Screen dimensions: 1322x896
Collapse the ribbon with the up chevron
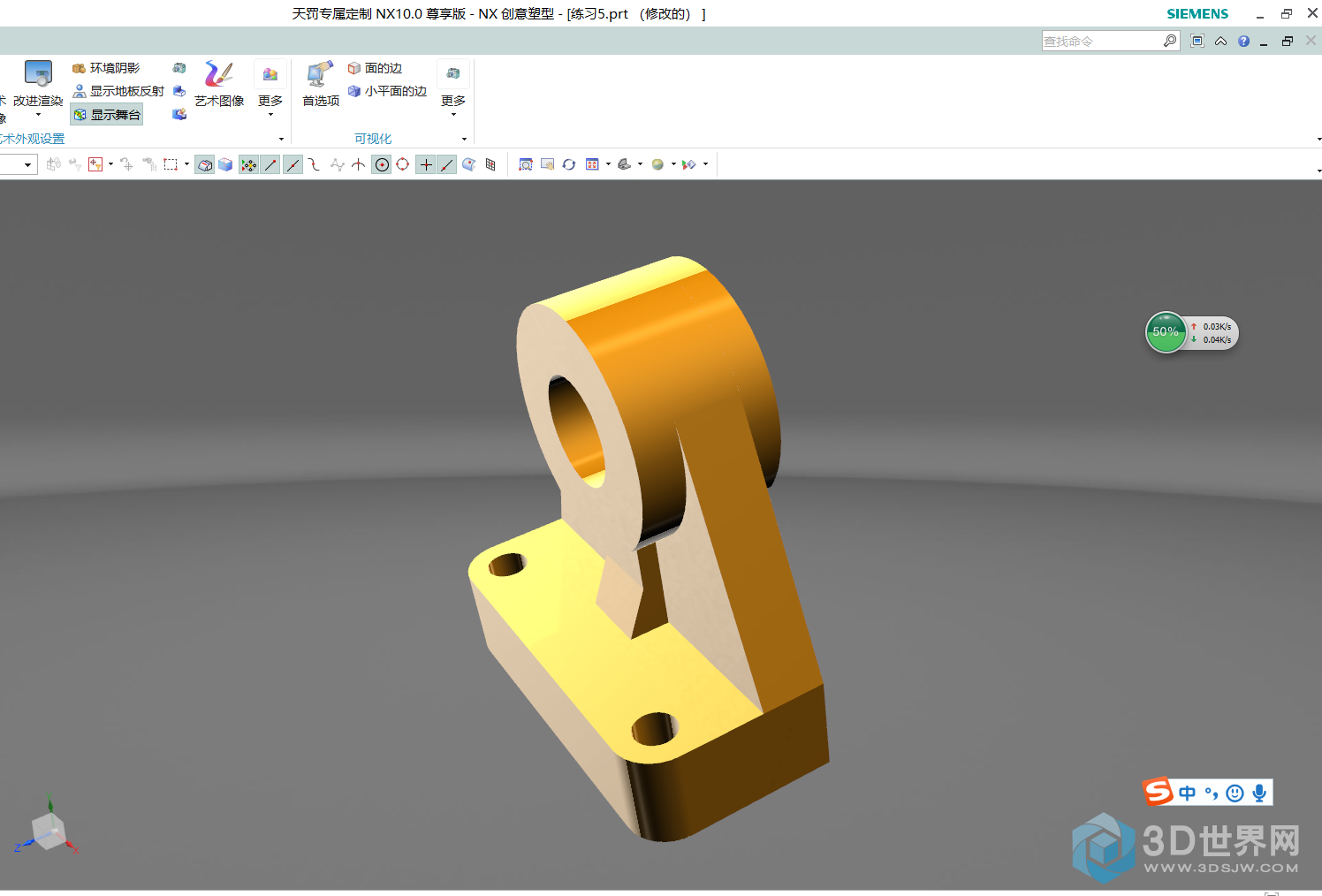pyautogui.click(x=1220, y=42)
